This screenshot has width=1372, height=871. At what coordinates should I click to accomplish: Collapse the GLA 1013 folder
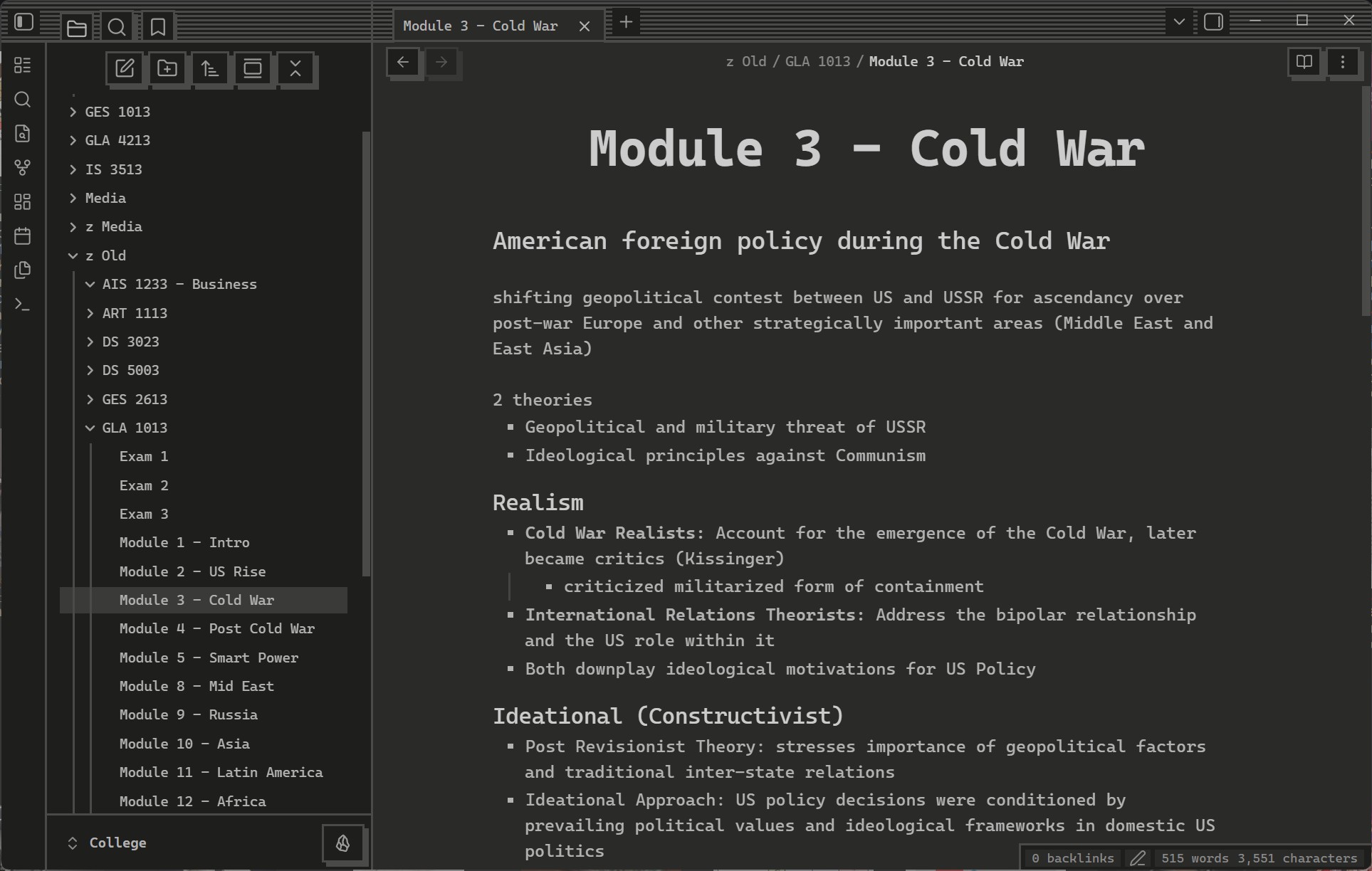(x=90, y=428)
